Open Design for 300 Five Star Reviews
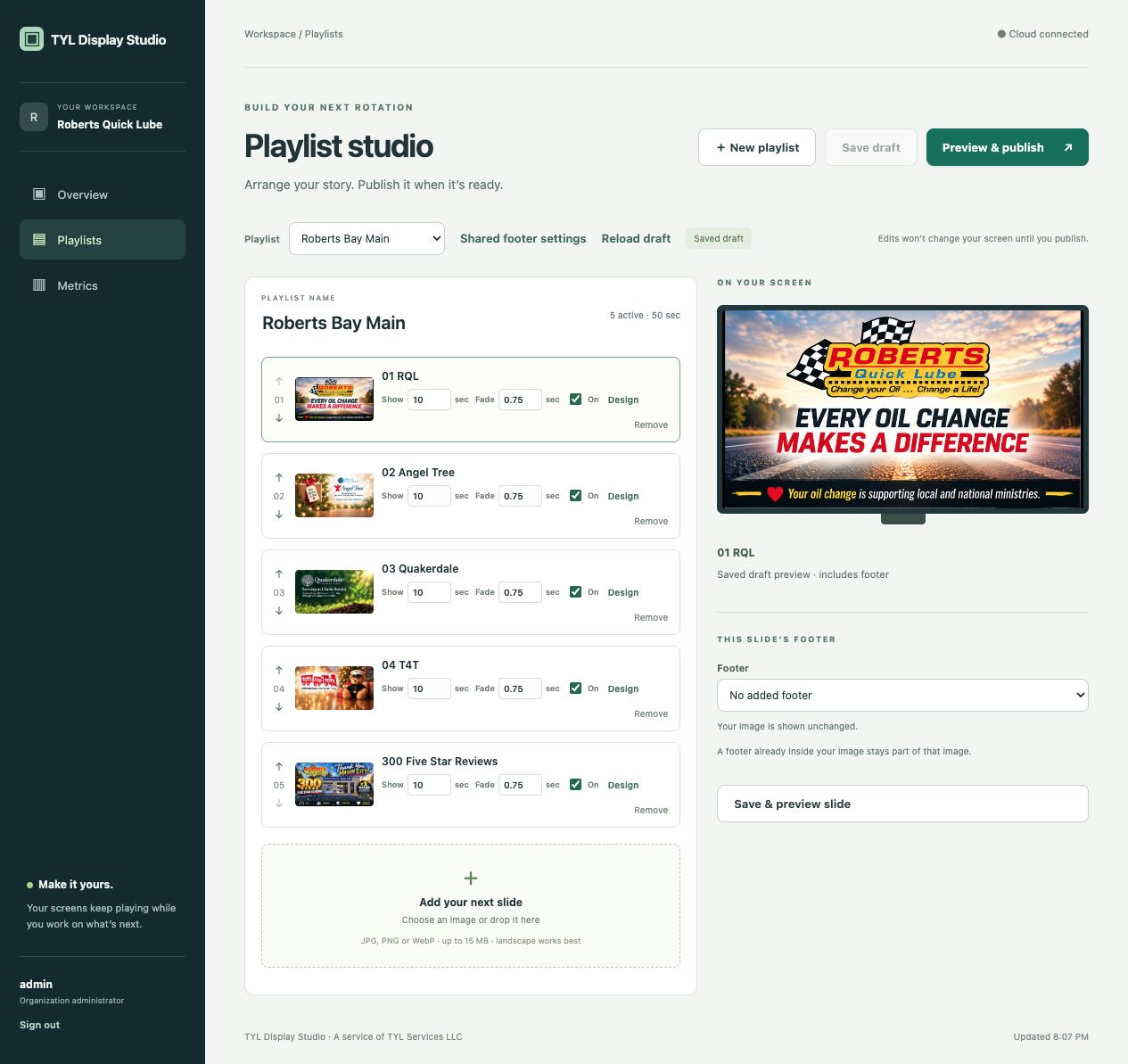 tap(623, 785)
